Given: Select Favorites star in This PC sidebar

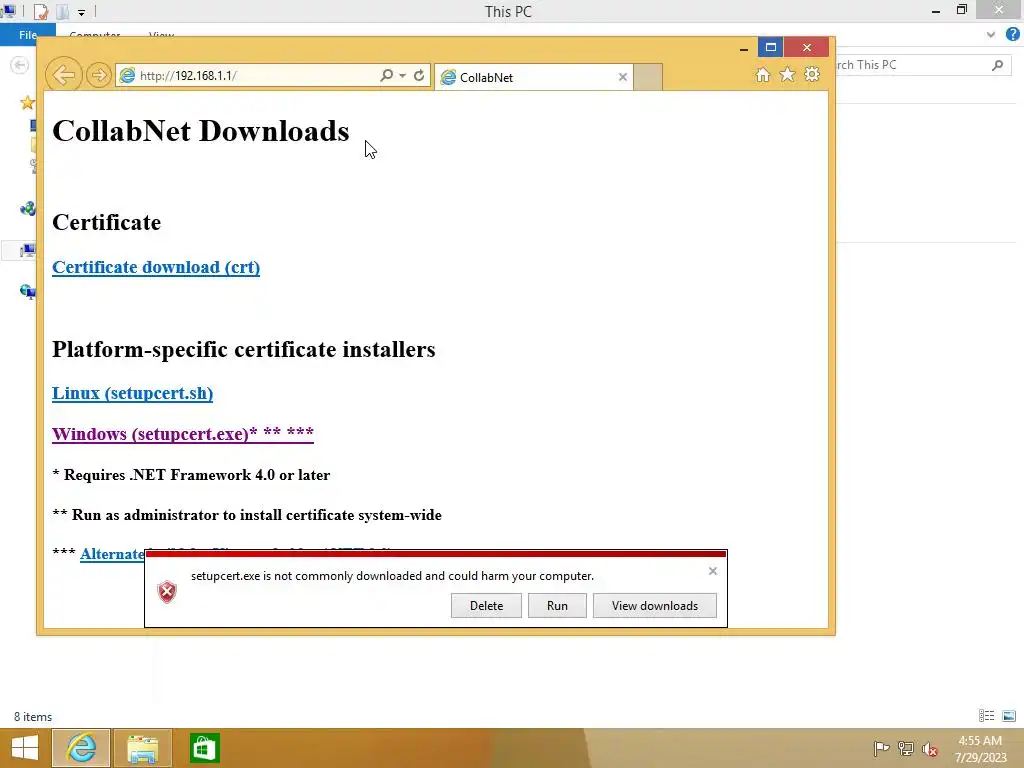Looking at the screenshot, I should (27, 103).
